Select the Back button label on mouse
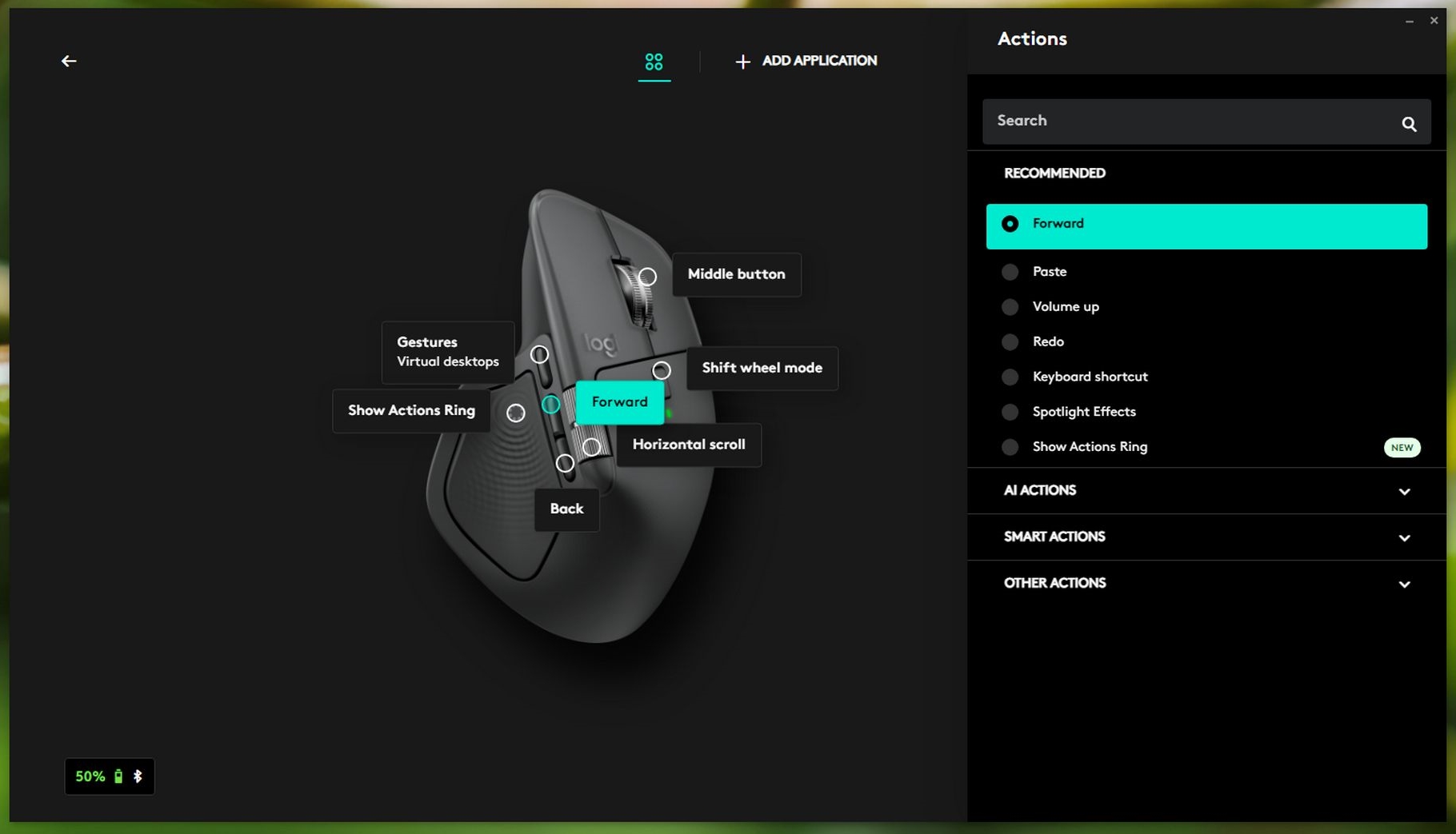The width and height of the screenshot is (1456, 834). [566, 509]
